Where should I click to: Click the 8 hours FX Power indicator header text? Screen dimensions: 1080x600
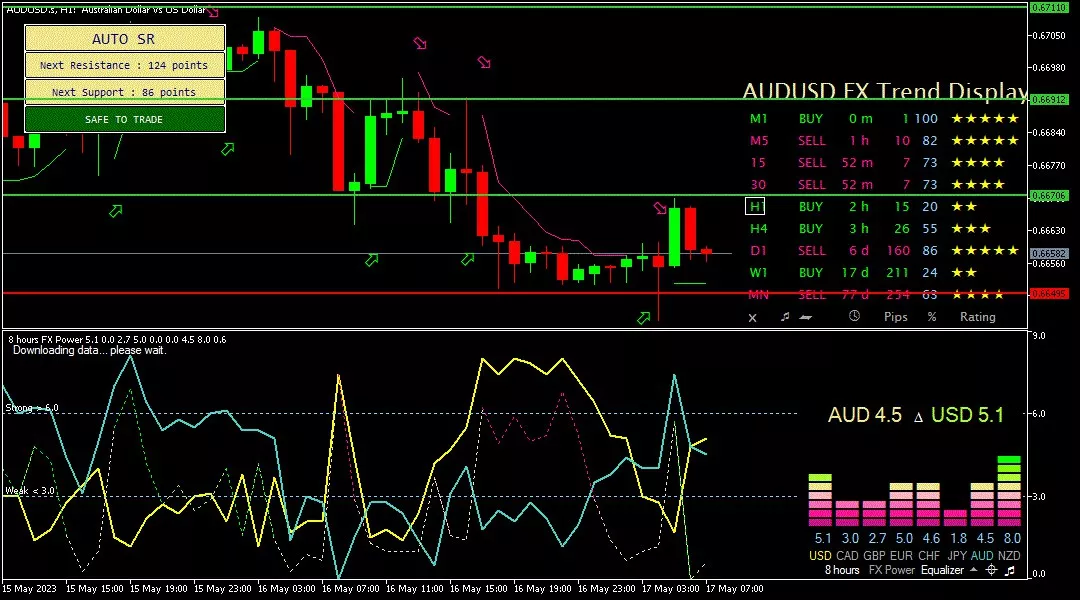(x=117, y=340)
